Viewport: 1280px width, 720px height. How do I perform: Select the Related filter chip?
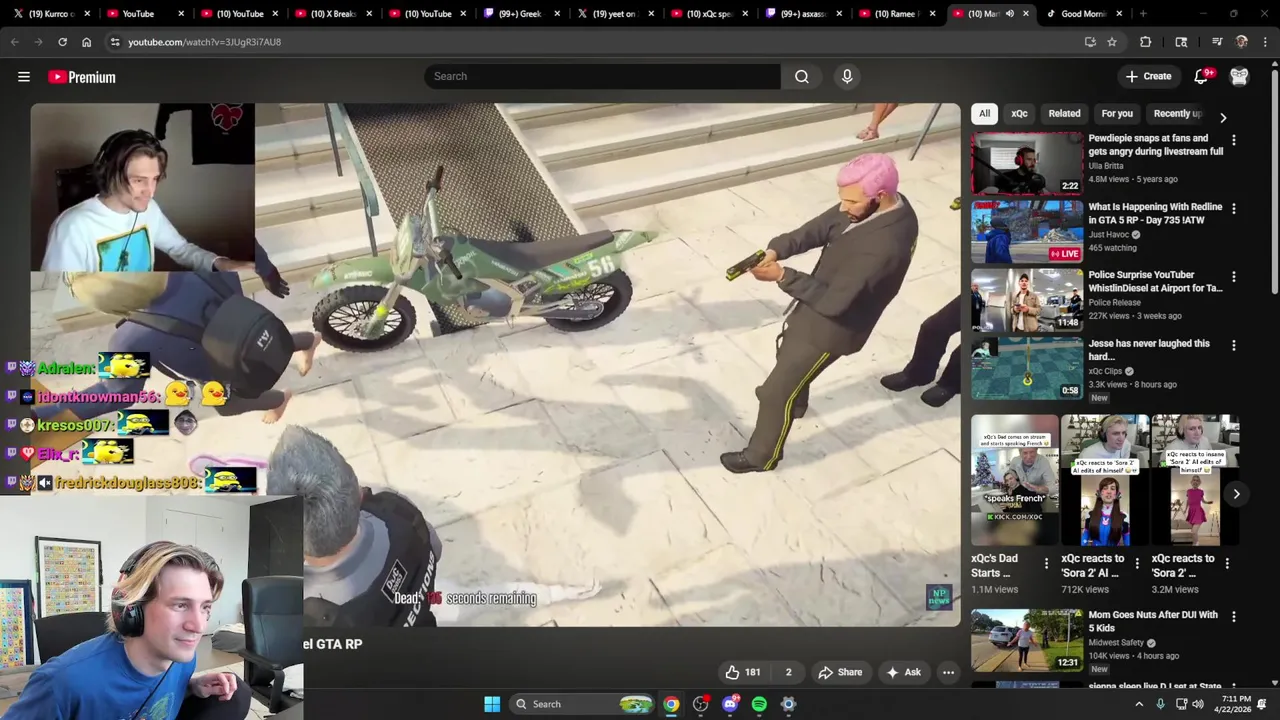pyautogui.click(x=1064, y=113)
